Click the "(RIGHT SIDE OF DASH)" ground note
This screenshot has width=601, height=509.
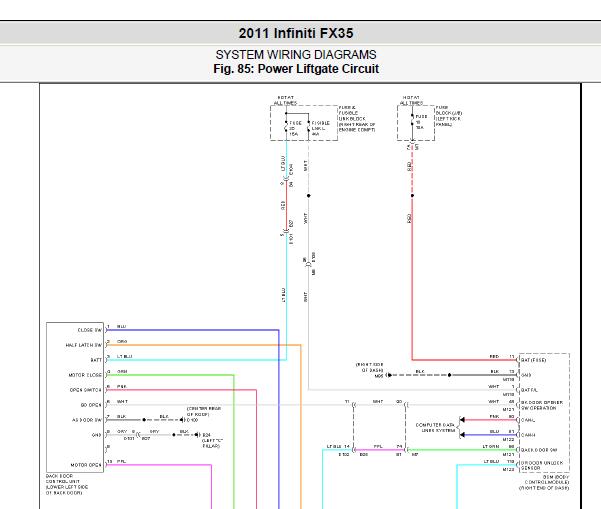pos(369,367)
